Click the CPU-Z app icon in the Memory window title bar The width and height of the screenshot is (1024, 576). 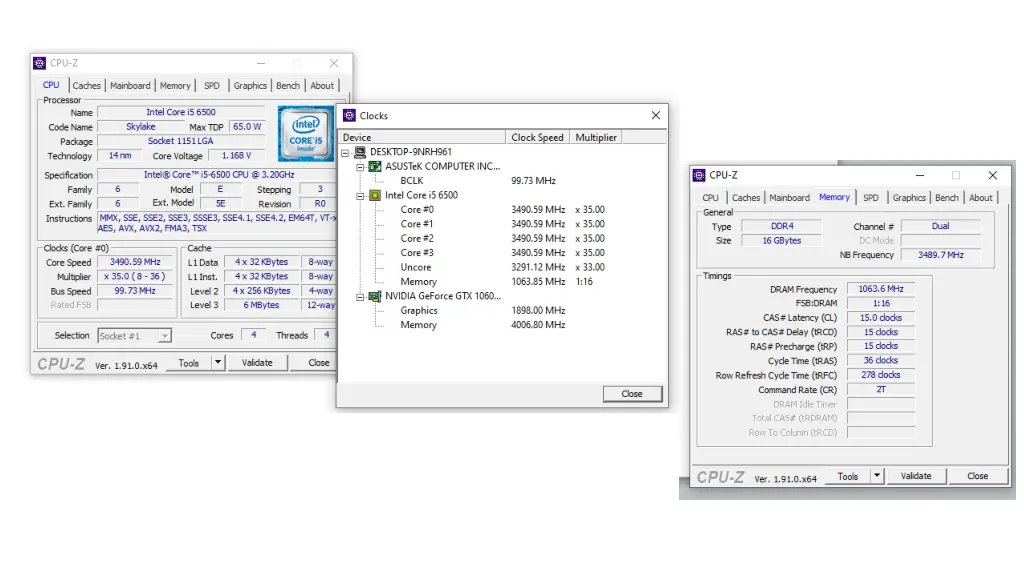(699, 175)
